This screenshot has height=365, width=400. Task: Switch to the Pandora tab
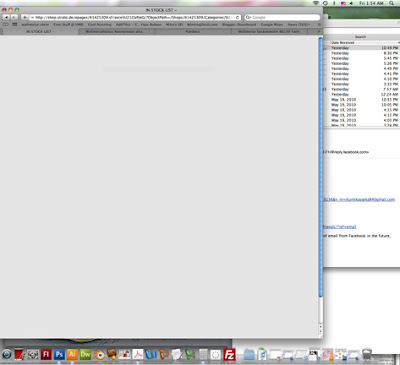(193, 31)
